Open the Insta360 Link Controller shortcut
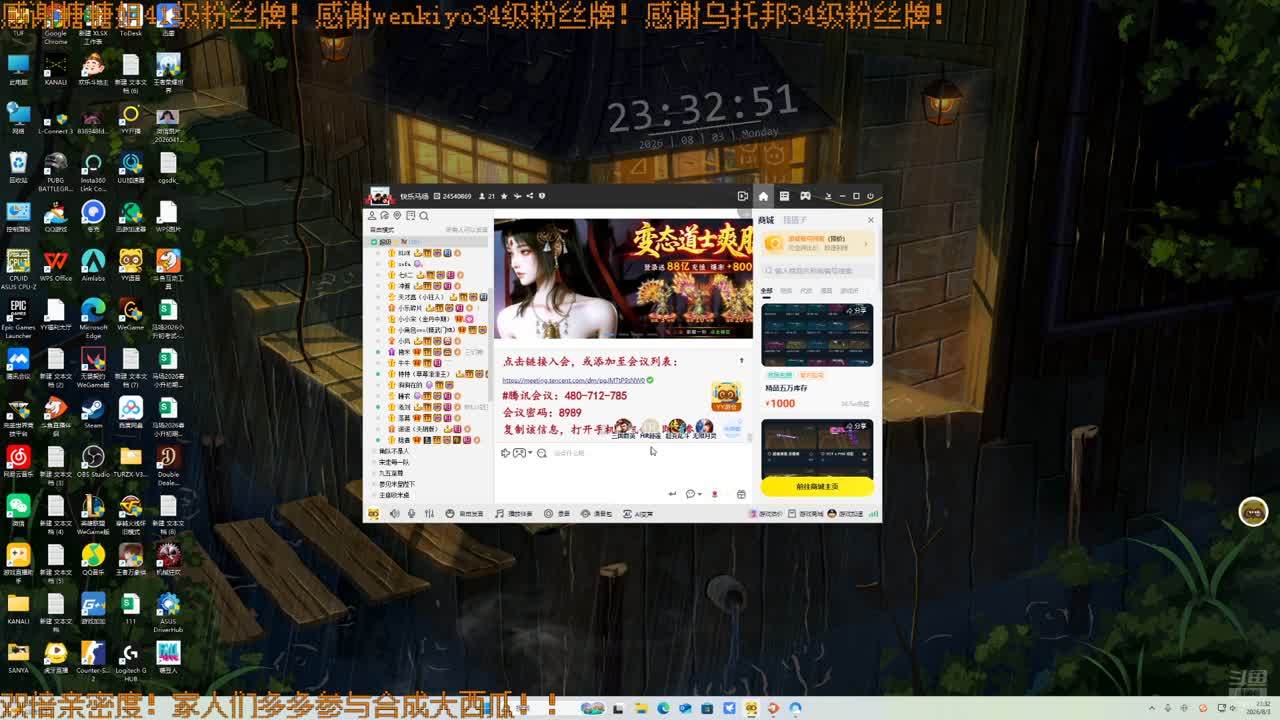 [x=93, y=172]
